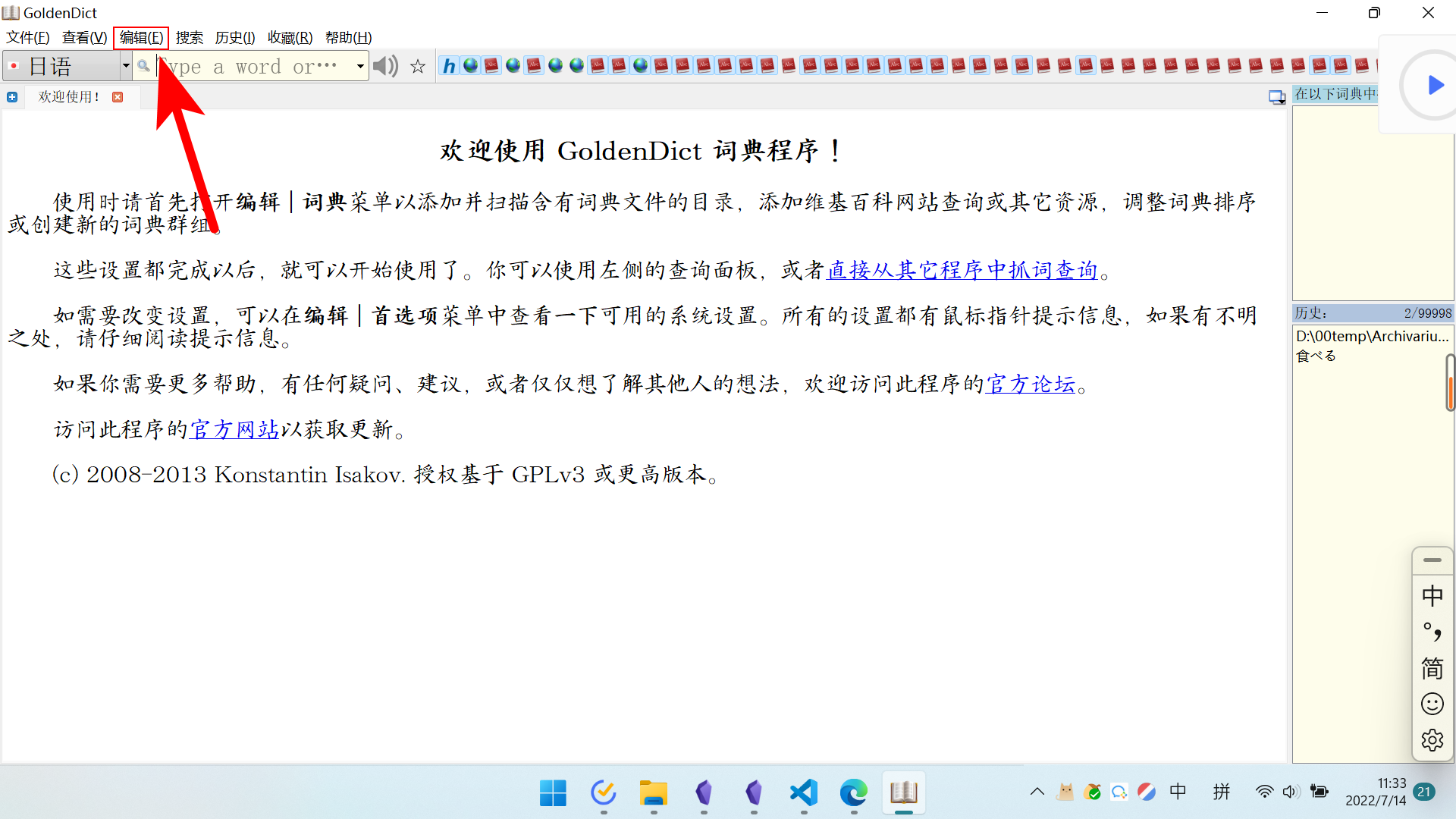Click the pronounce word speaker icon
This screenshot has width=1456, height=819.
[x=385, y=67]
